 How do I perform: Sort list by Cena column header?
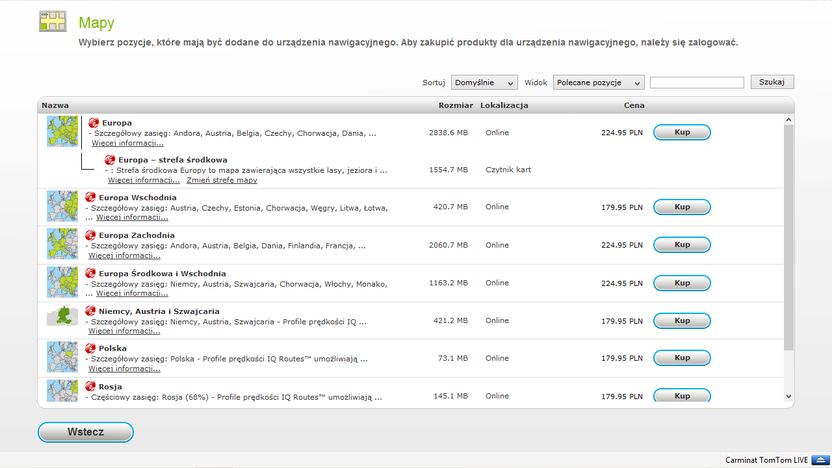coord(634,105)
